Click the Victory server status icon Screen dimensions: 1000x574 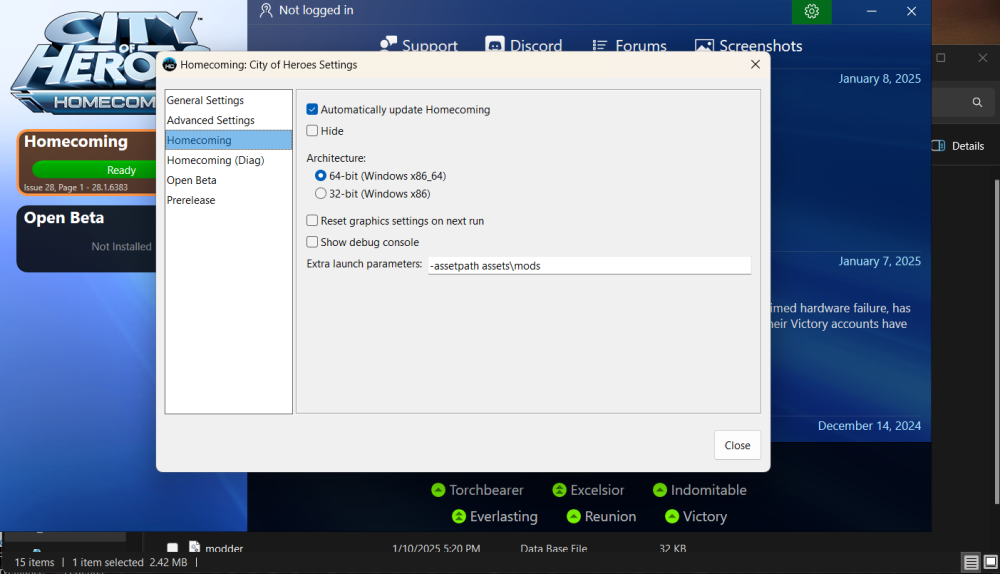click(x=672, y=517)
